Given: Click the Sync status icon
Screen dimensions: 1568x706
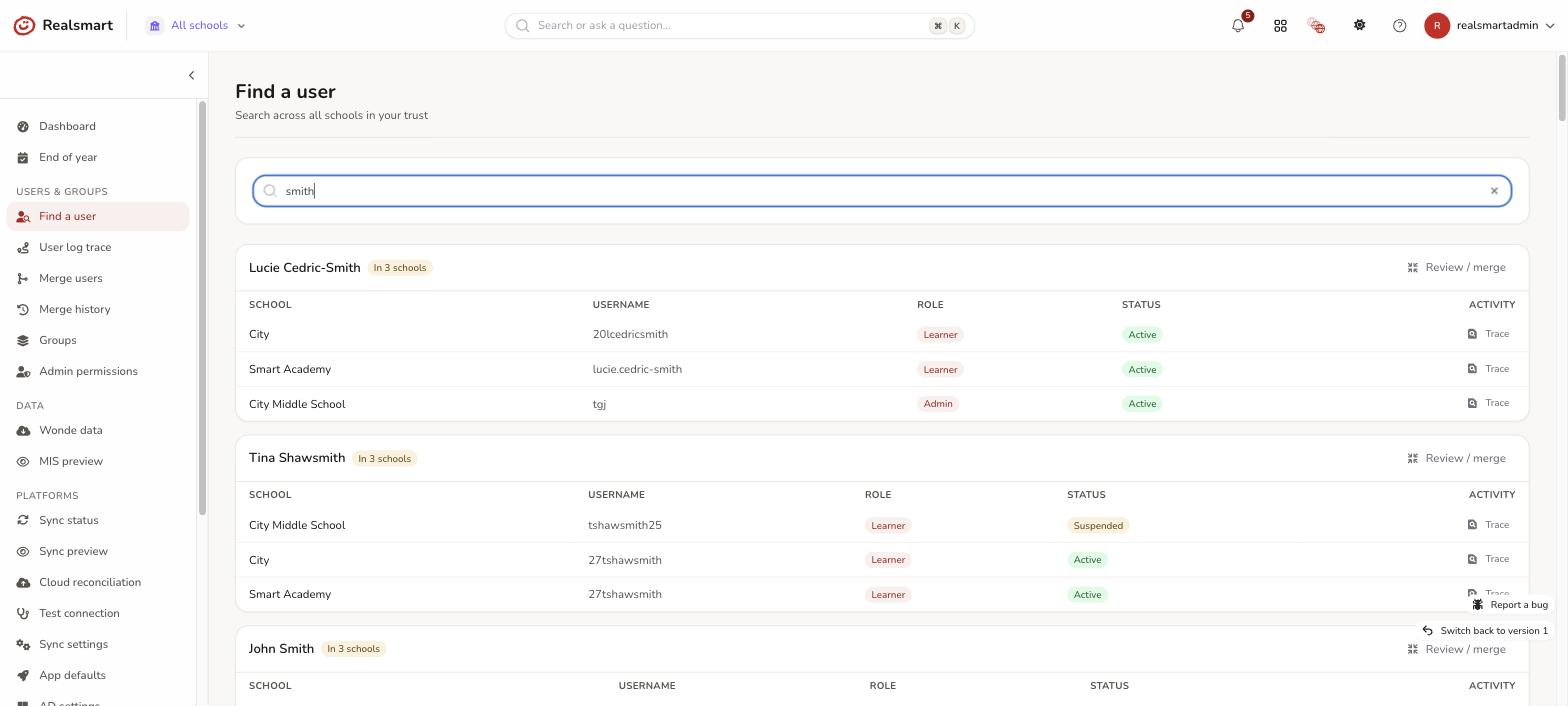Looking at the screenshot, I should pos(23,520).
